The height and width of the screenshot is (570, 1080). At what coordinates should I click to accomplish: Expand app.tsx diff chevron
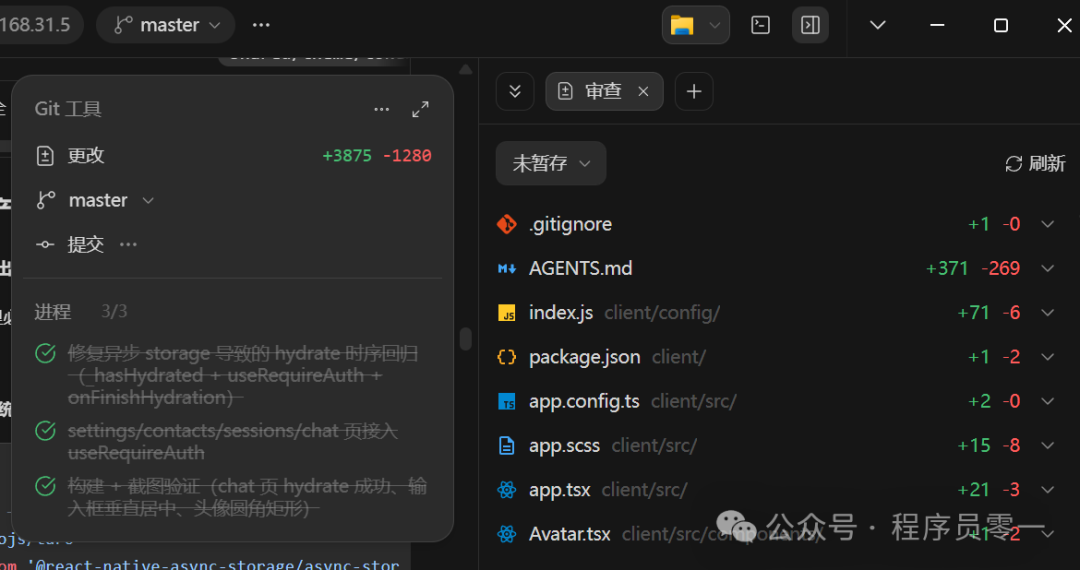(x=1048, y=490)
